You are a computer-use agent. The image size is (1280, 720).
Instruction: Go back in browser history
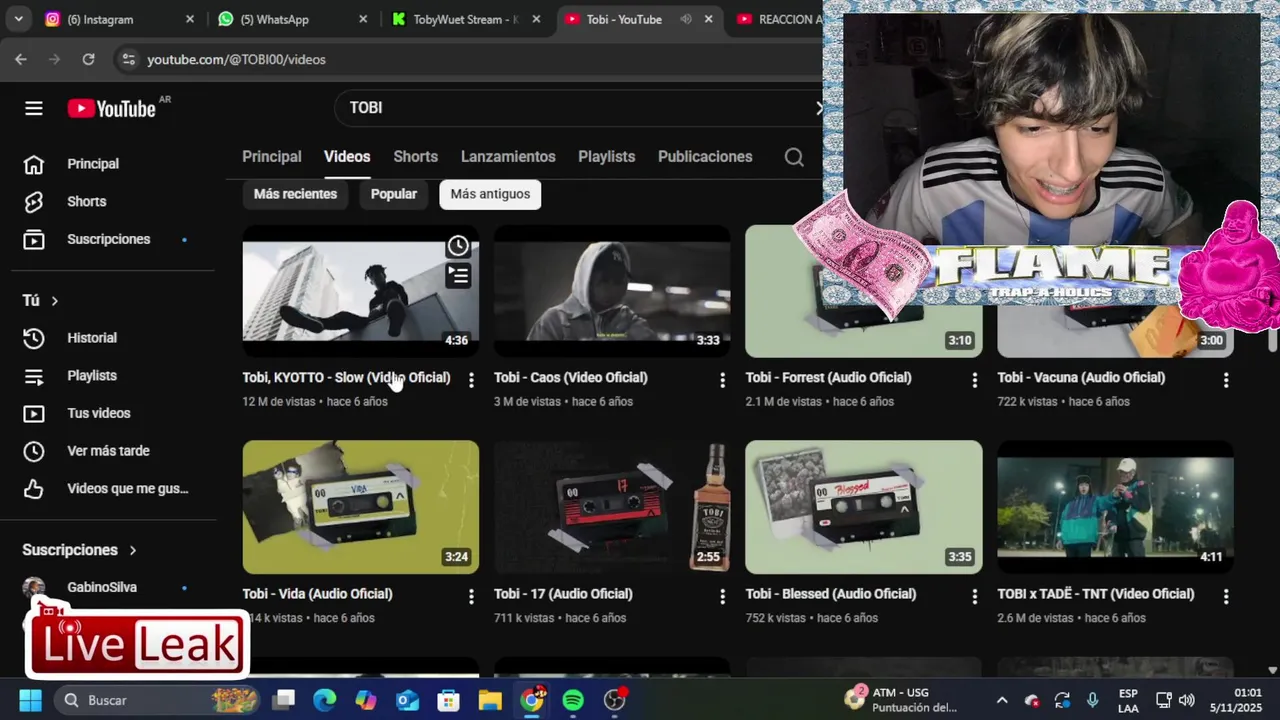tap(21, 59)
